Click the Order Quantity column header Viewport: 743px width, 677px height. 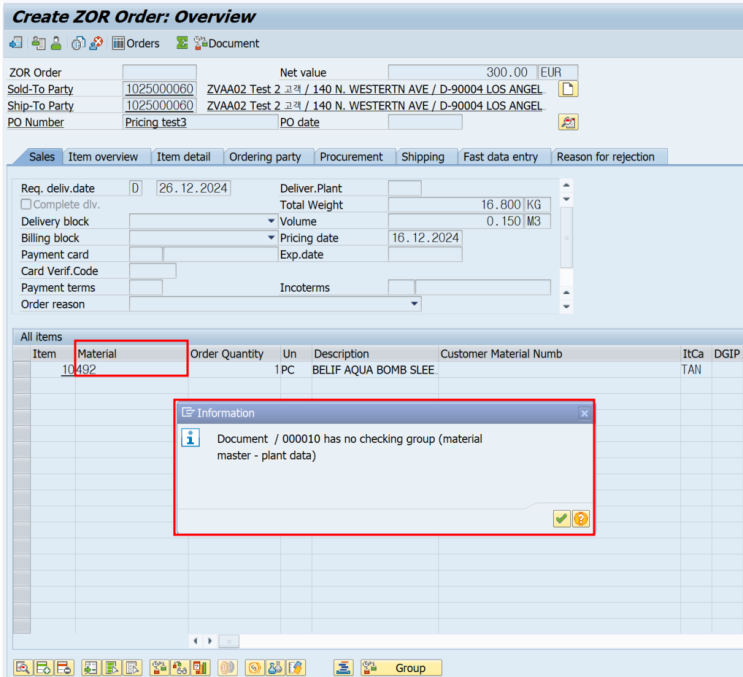click(x=234, y=354)
